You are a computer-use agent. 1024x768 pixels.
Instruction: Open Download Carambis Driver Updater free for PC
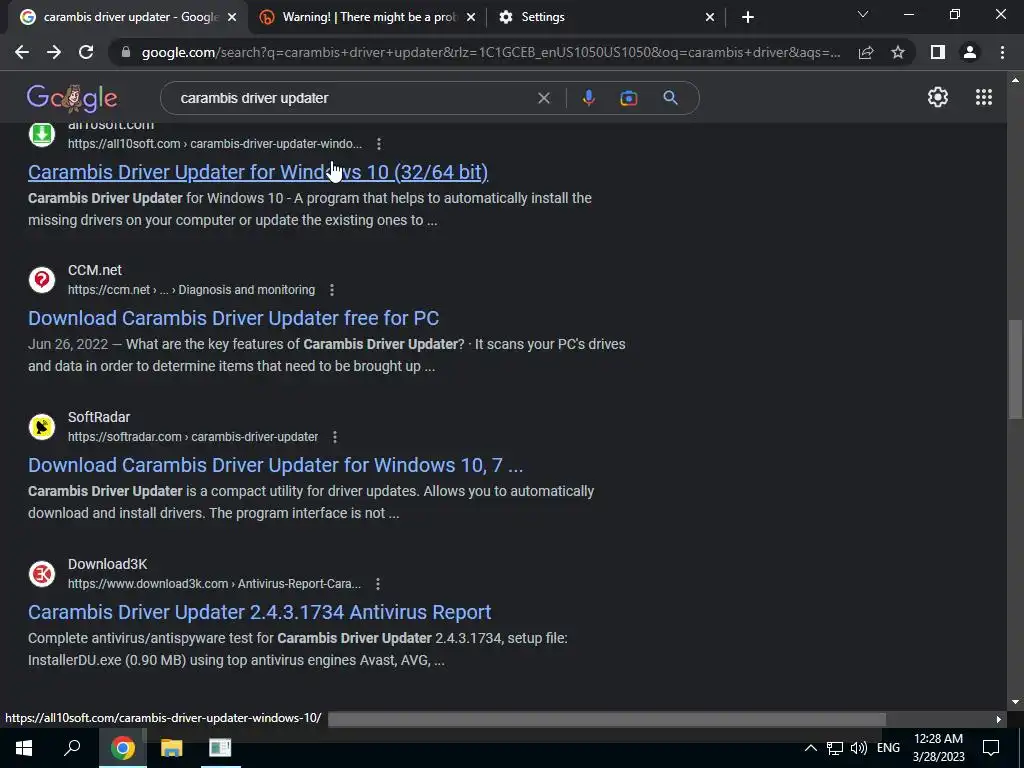[233, 318]
